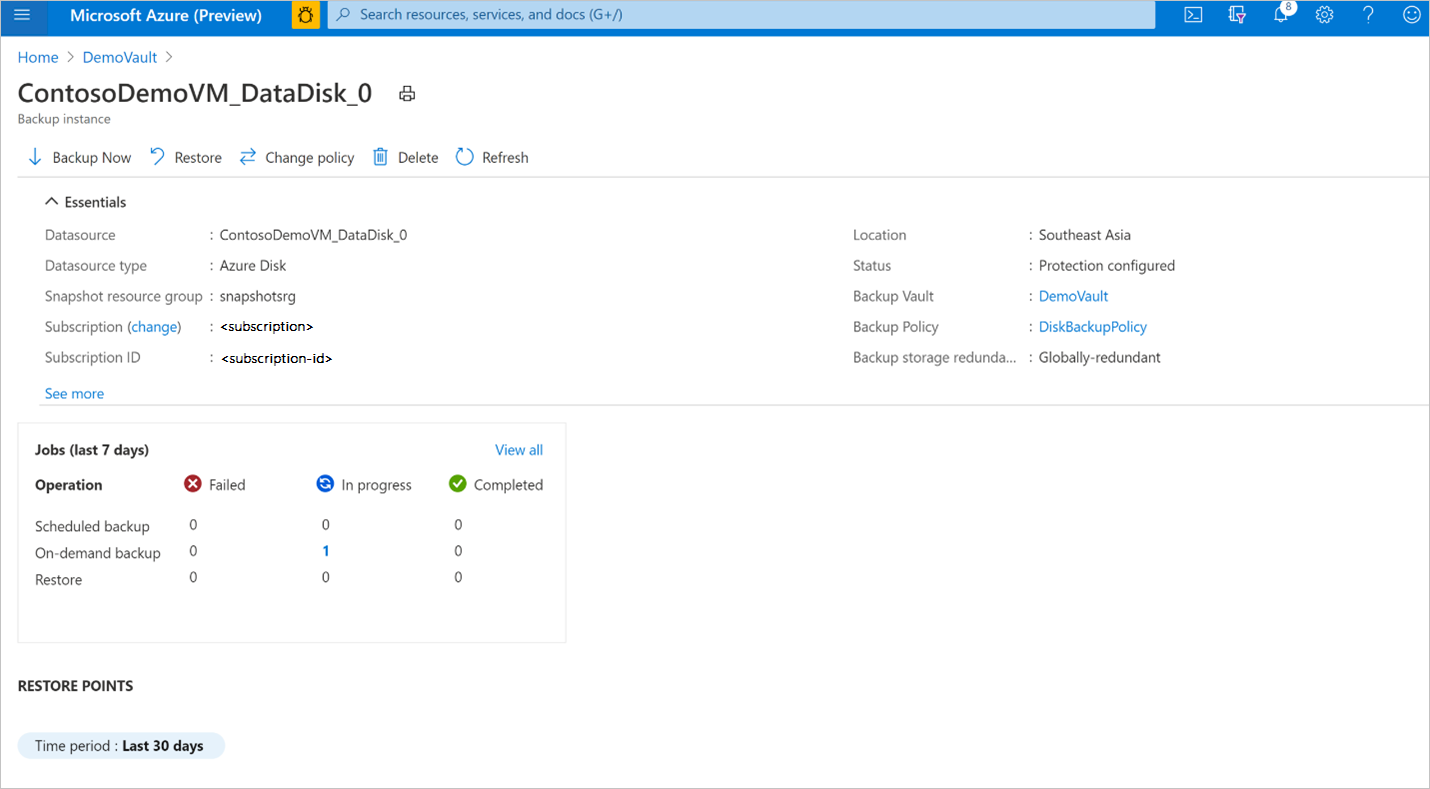This screenshot has height=789, width=1430.
Task: Select the Datasource value ContosoDemoVM_DataDisk_0
Action: pos(313,235)
